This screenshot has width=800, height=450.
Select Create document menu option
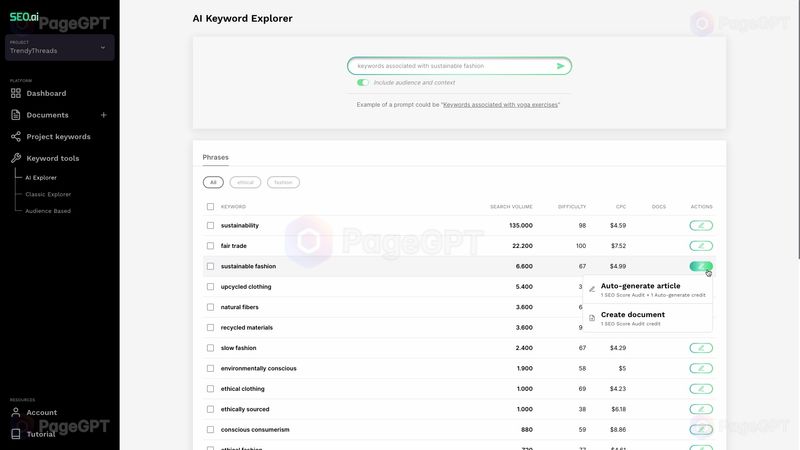(x=647, y=318)
